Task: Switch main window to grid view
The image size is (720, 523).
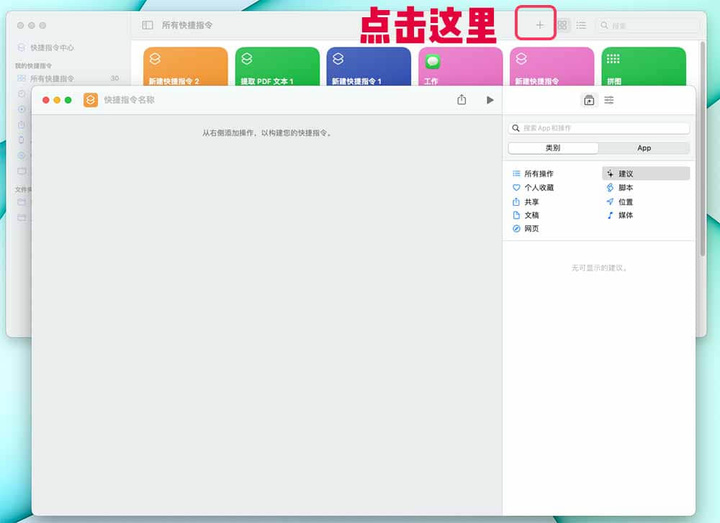Action: (562, 25)
